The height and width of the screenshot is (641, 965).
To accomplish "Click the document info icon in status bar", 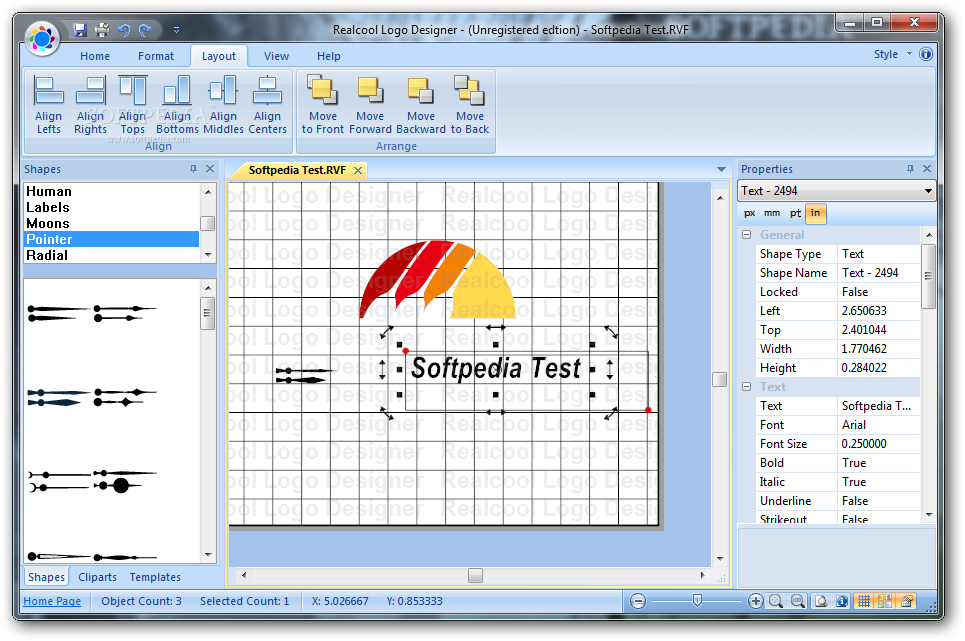I will 843,601.
